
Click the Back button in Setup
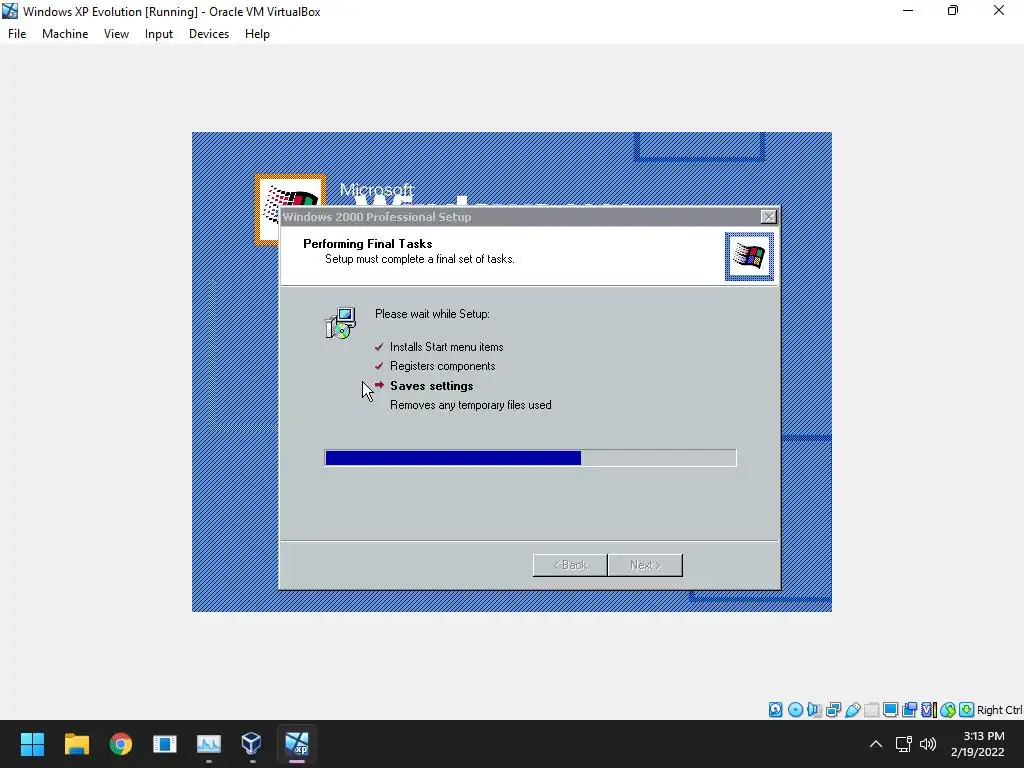point(570,565)
